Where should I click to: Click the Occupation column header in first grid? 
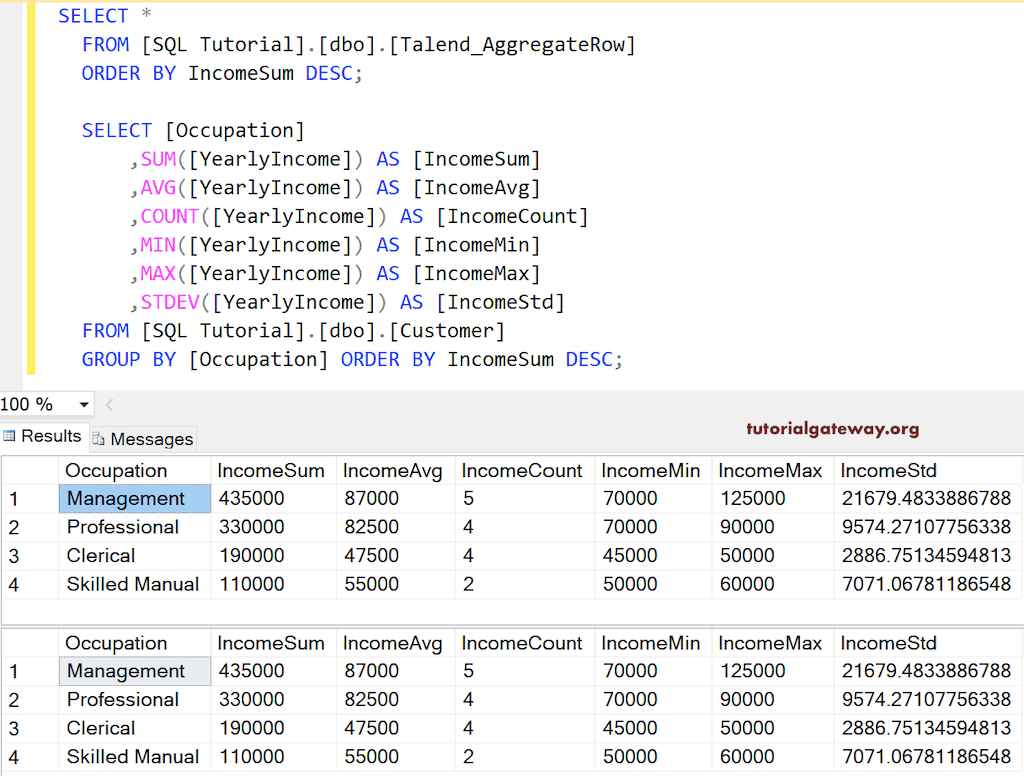(117, 471)
